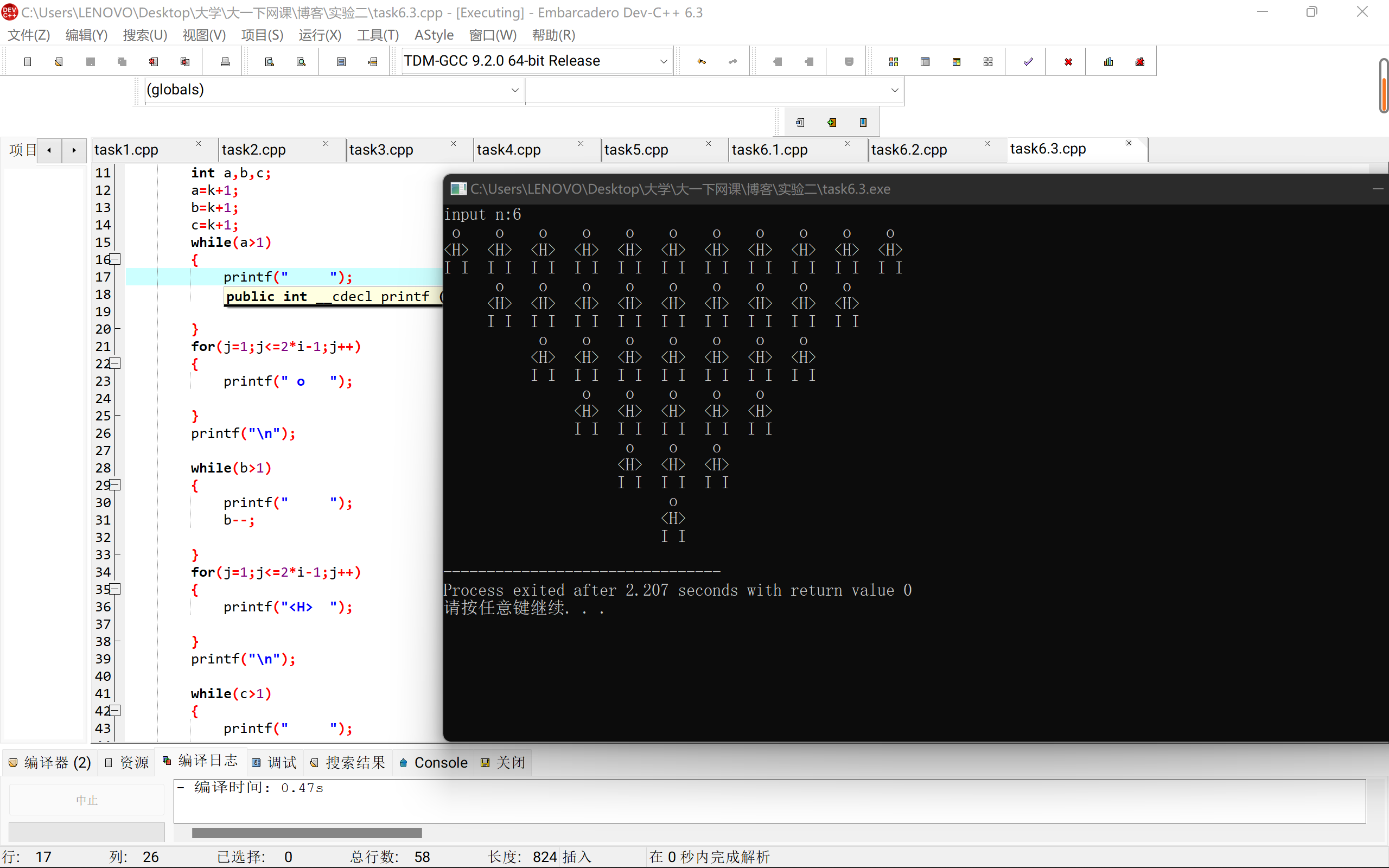Viewport: 1389px width, 868px height.
Task: Open the TDM-GCC compiler set dropdown
Action: point(663,61)
